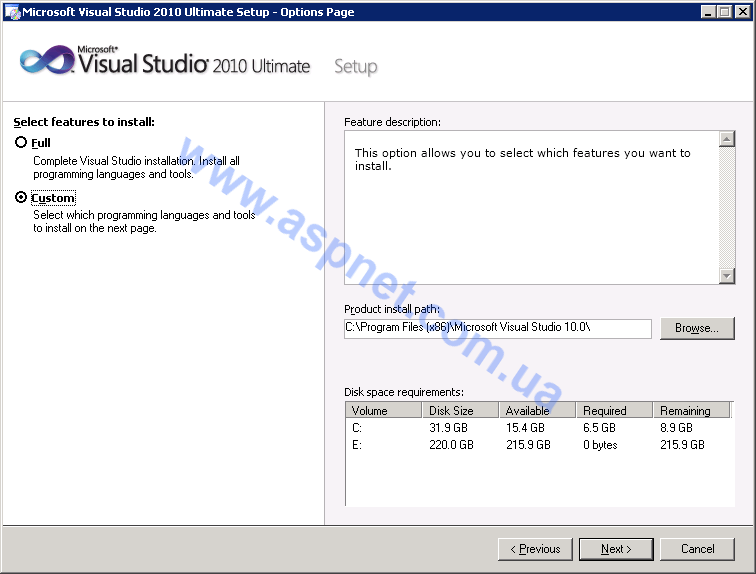Click the 8.9 GB remaining cell
This screenshot has width=756, height=574.
676,428
